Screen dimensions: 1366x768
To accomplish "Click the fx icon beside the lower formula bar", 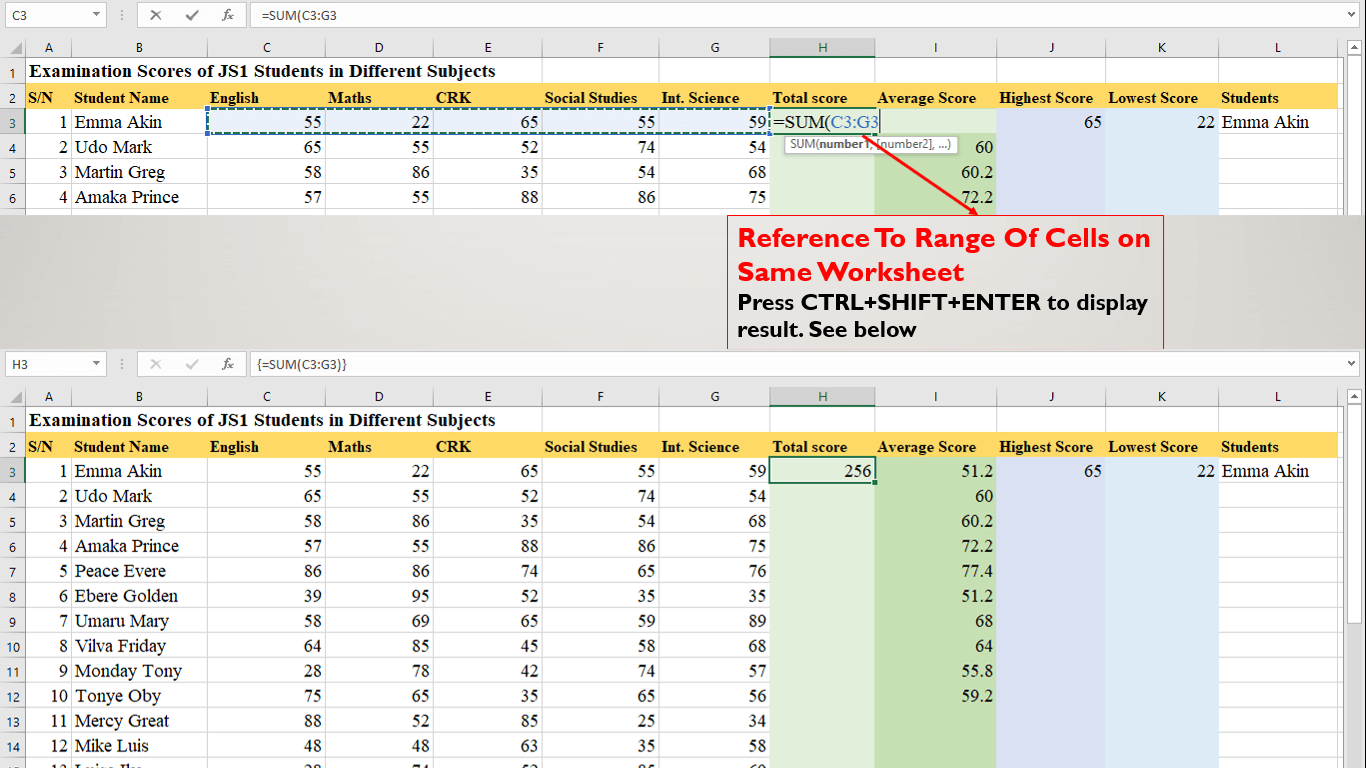I will click(227, 363).
